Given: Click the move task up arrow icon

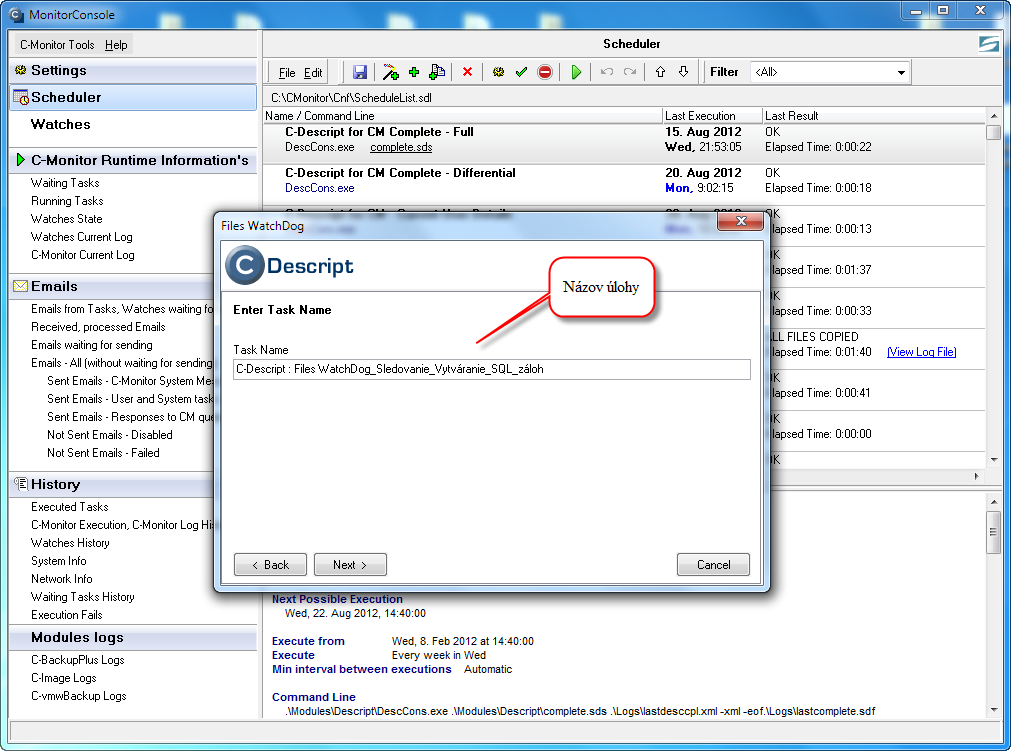Looking at the screenshot, I should click(x=660, y=72).
